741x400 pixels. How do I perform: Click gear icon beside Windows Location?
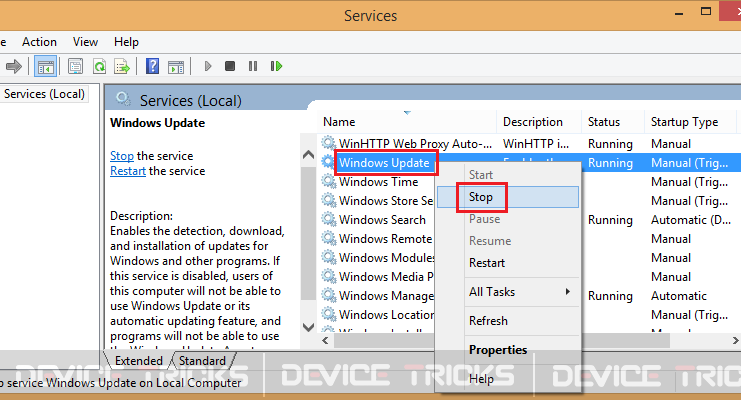(x=328, y=313)
